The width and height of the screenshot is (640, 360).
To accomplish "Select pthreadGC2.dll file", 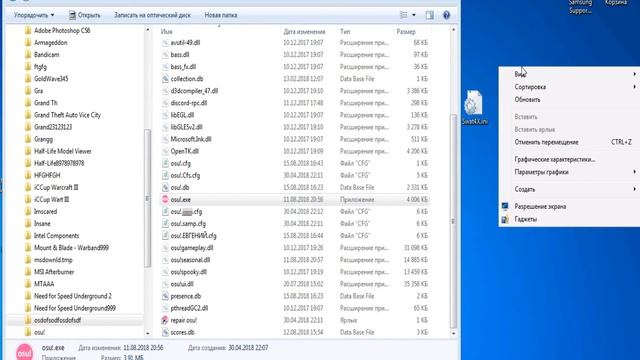I will pos(189,308).
